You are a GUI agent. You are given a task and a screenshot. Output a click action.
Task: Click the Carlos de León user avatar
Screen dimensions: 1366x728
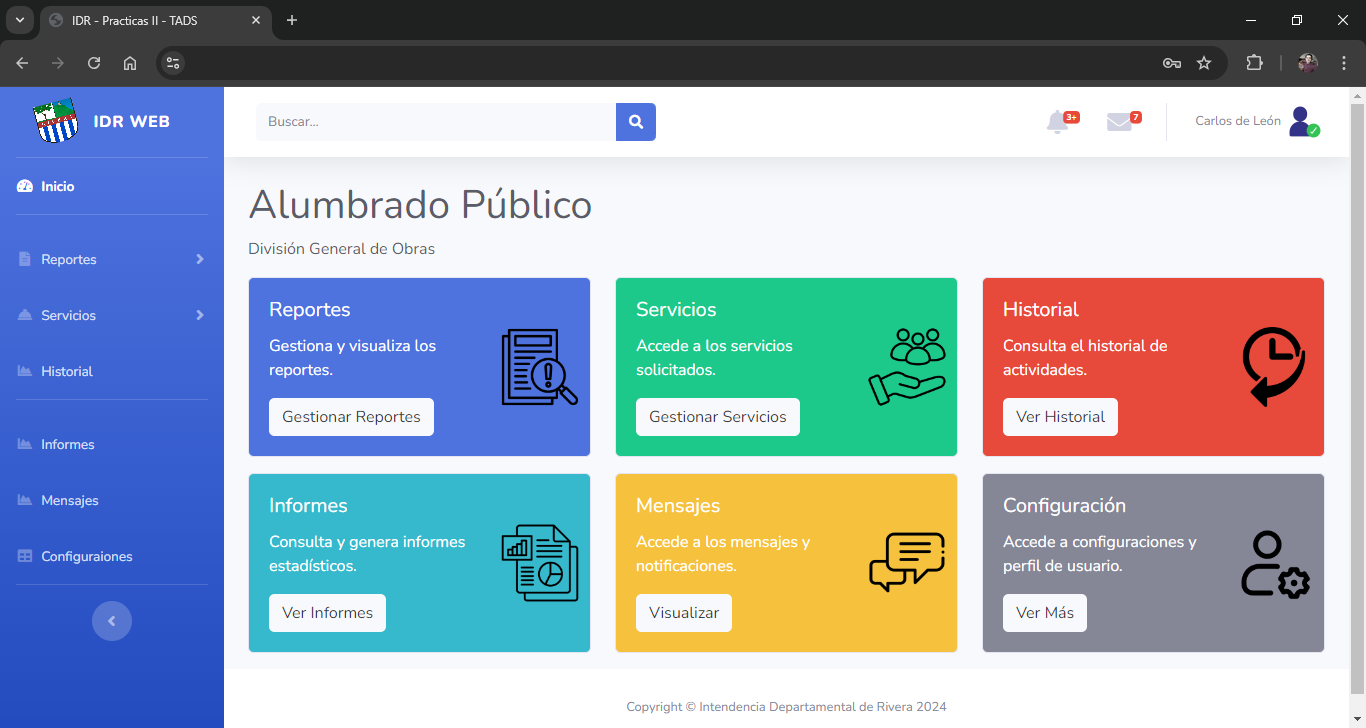1302,122
